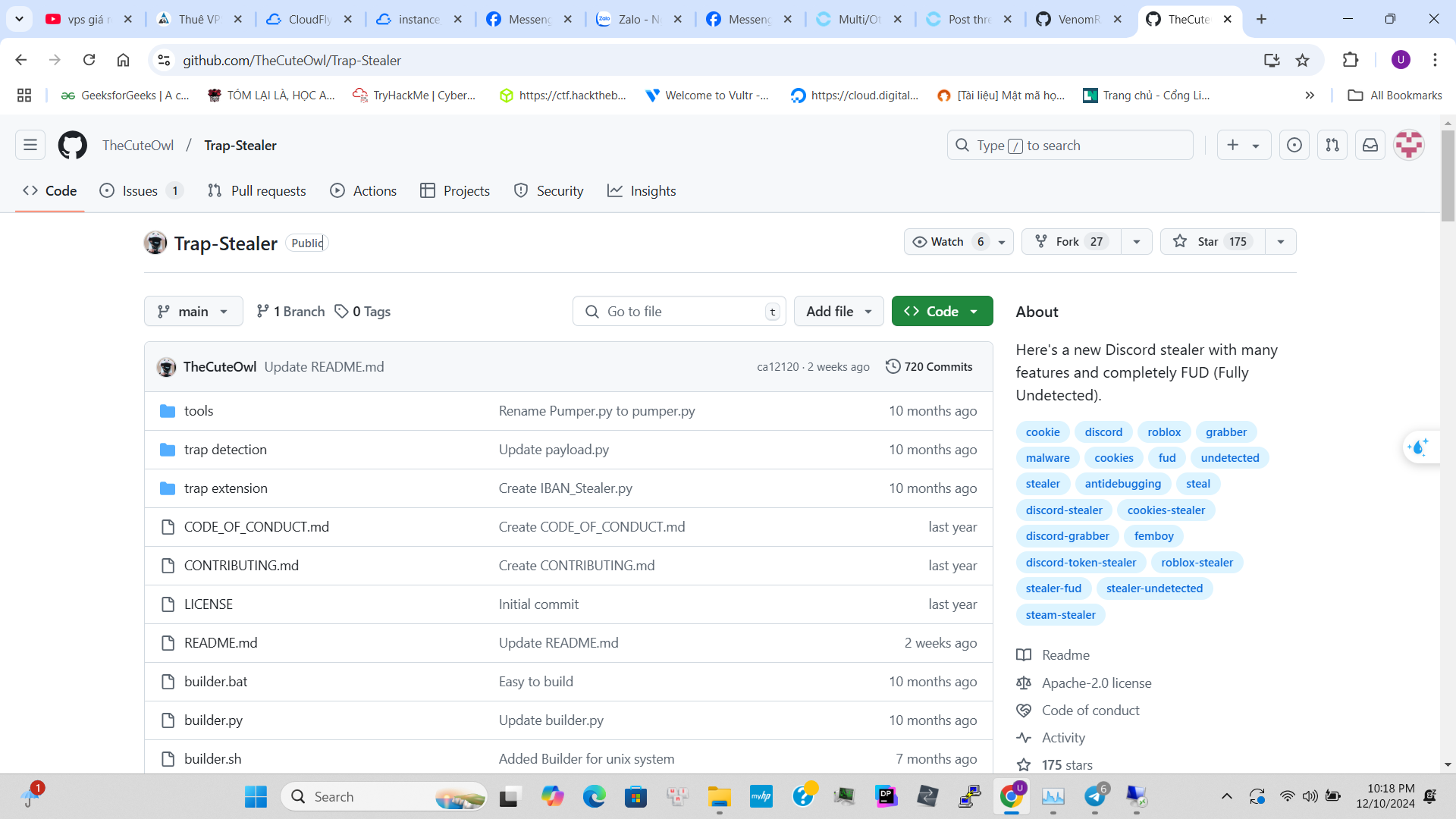Open the README.md file

221,642
